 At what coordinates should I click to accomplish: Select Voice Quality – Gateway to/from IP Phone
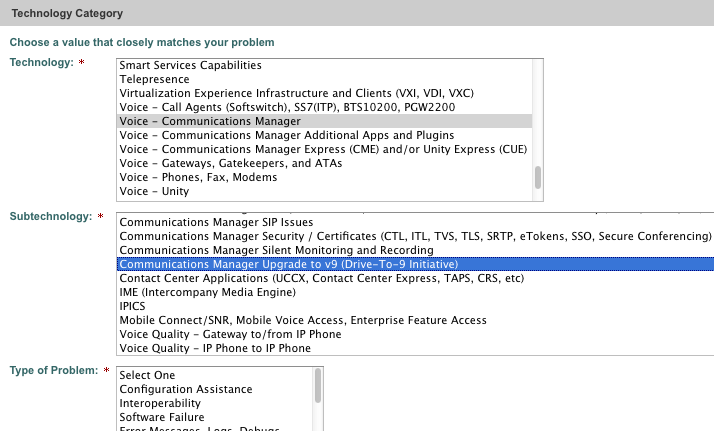click(415, 335)
